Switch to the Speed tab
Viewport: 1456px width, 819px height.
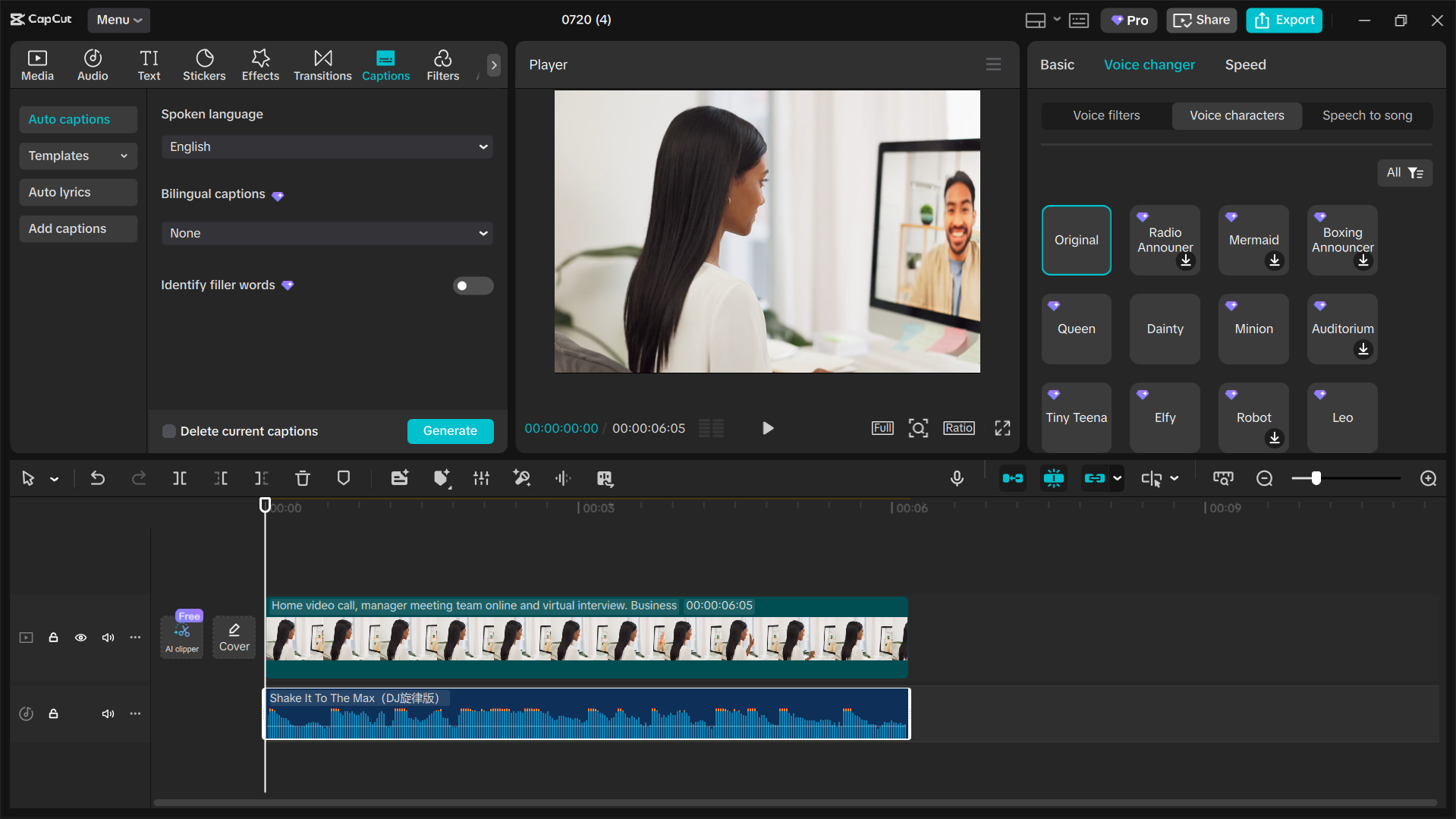click(1244, 65)
